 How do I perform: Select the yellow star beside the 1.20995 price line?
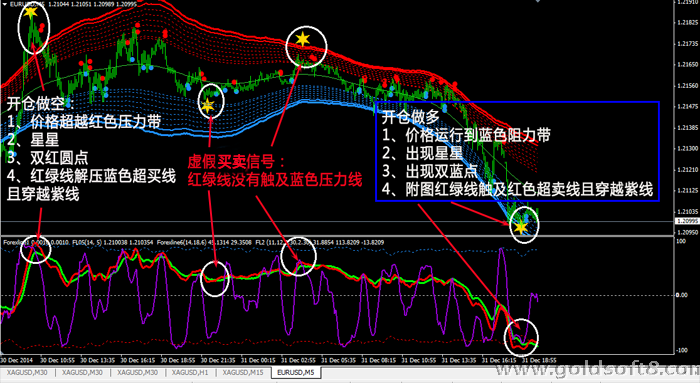pos(520,228)
